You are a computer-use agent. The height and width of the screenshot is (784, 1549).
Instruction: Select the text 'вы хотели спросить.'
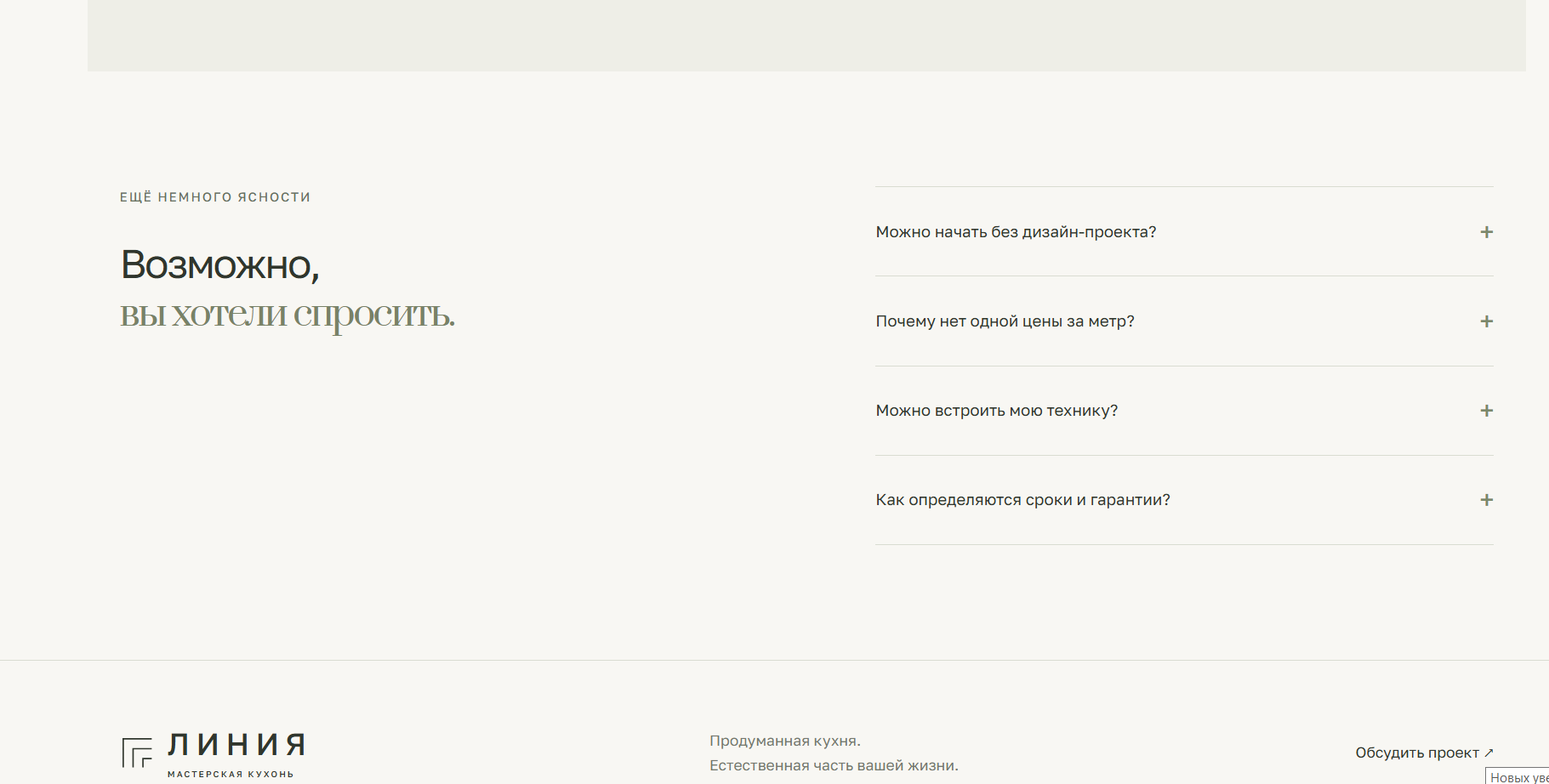click(x=288, y=315)
